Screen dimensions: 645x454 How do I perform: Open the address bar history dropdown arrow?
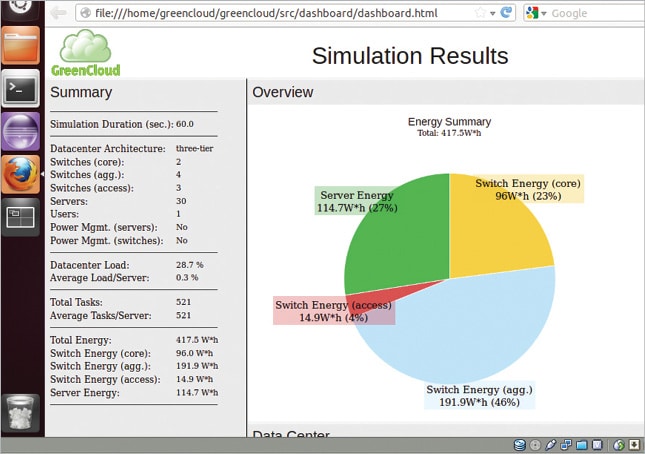tap(492, 14)
